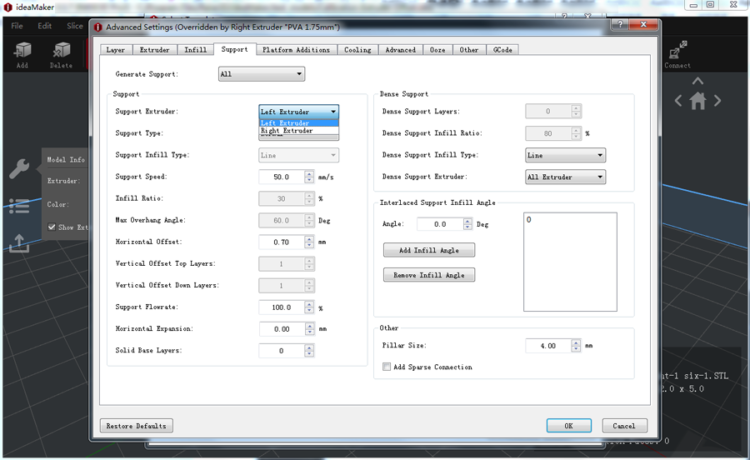The height and width of the screenshot is (460, 750).
Task: Click the Add model icon in toolbar
Action: (22, 50)
